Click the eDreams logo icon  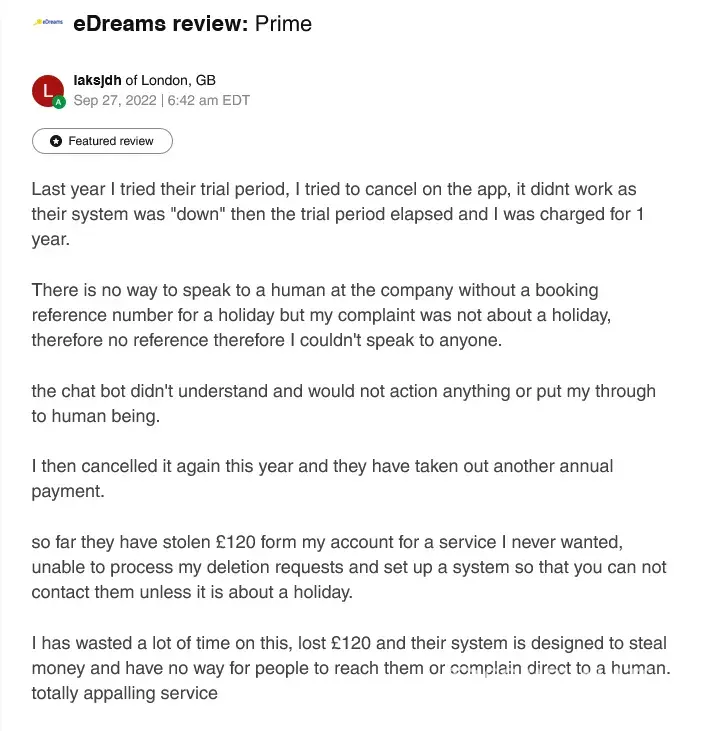tap(48, 23)
